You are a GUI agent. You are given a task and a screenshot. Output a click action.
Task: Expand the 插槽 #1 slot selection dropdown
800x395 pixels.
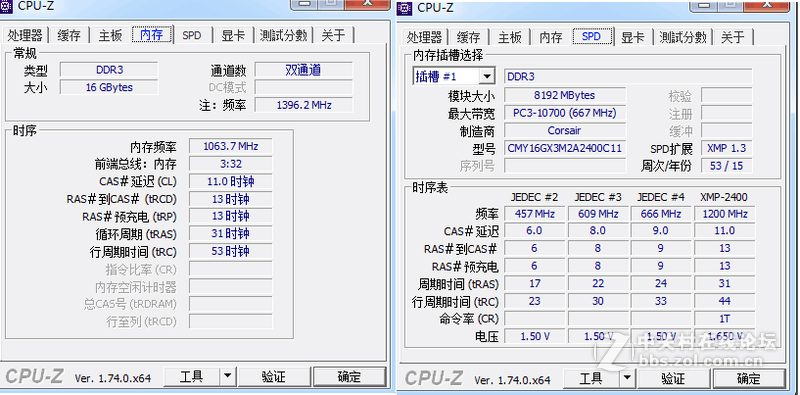[x=487, y=77]
